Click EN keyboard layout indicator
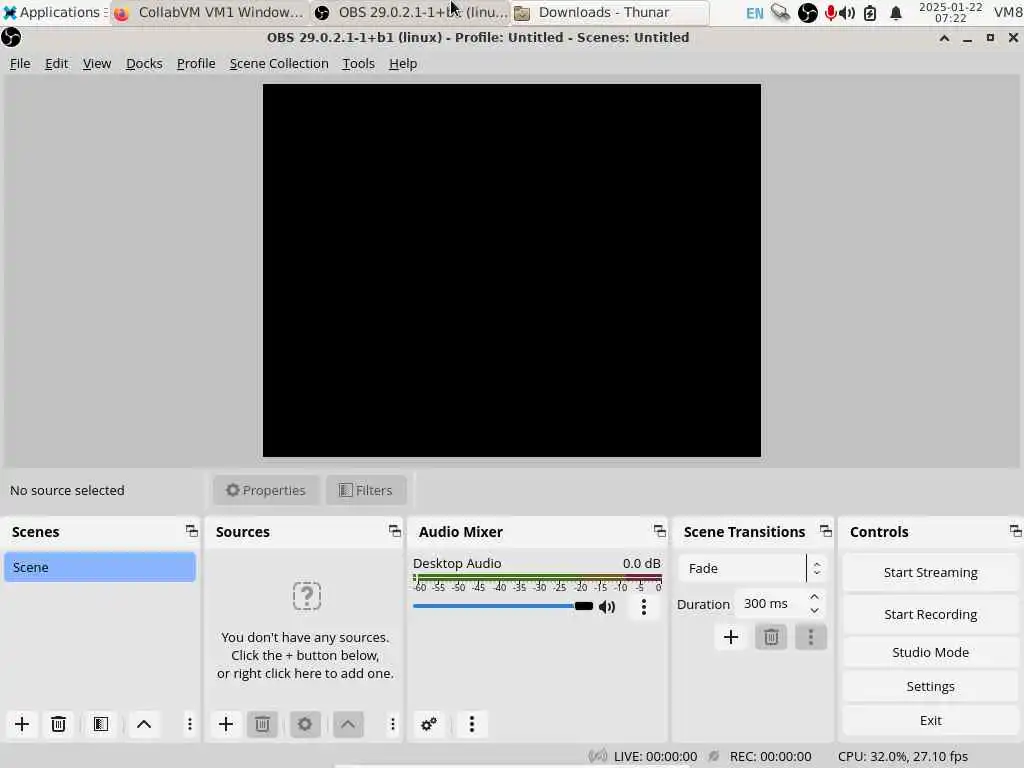 click(754, 12)
